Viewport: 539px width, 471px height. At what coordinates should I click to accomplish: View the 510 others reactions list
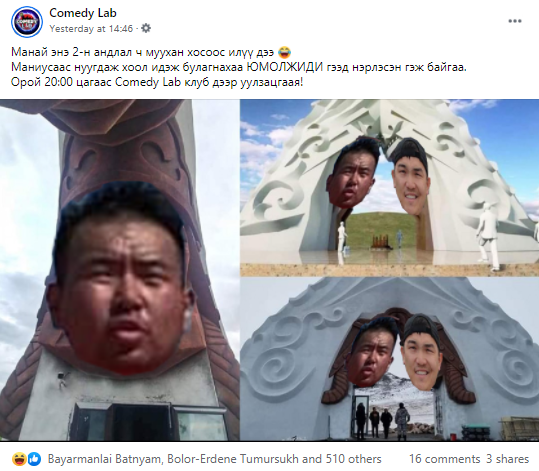tap(359, 459)
